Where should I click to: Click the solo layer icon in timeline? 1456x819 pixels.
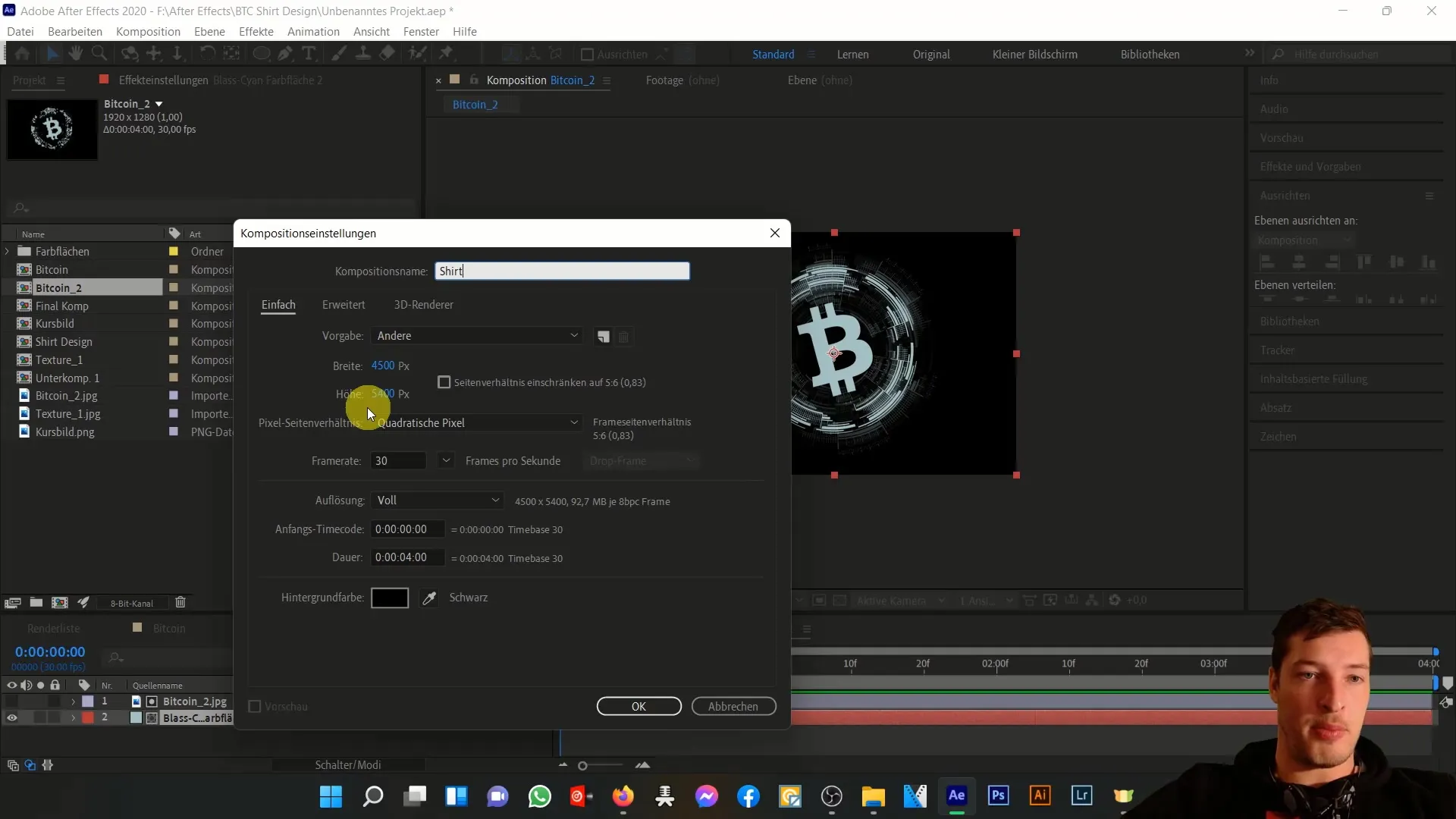point(41,685)
